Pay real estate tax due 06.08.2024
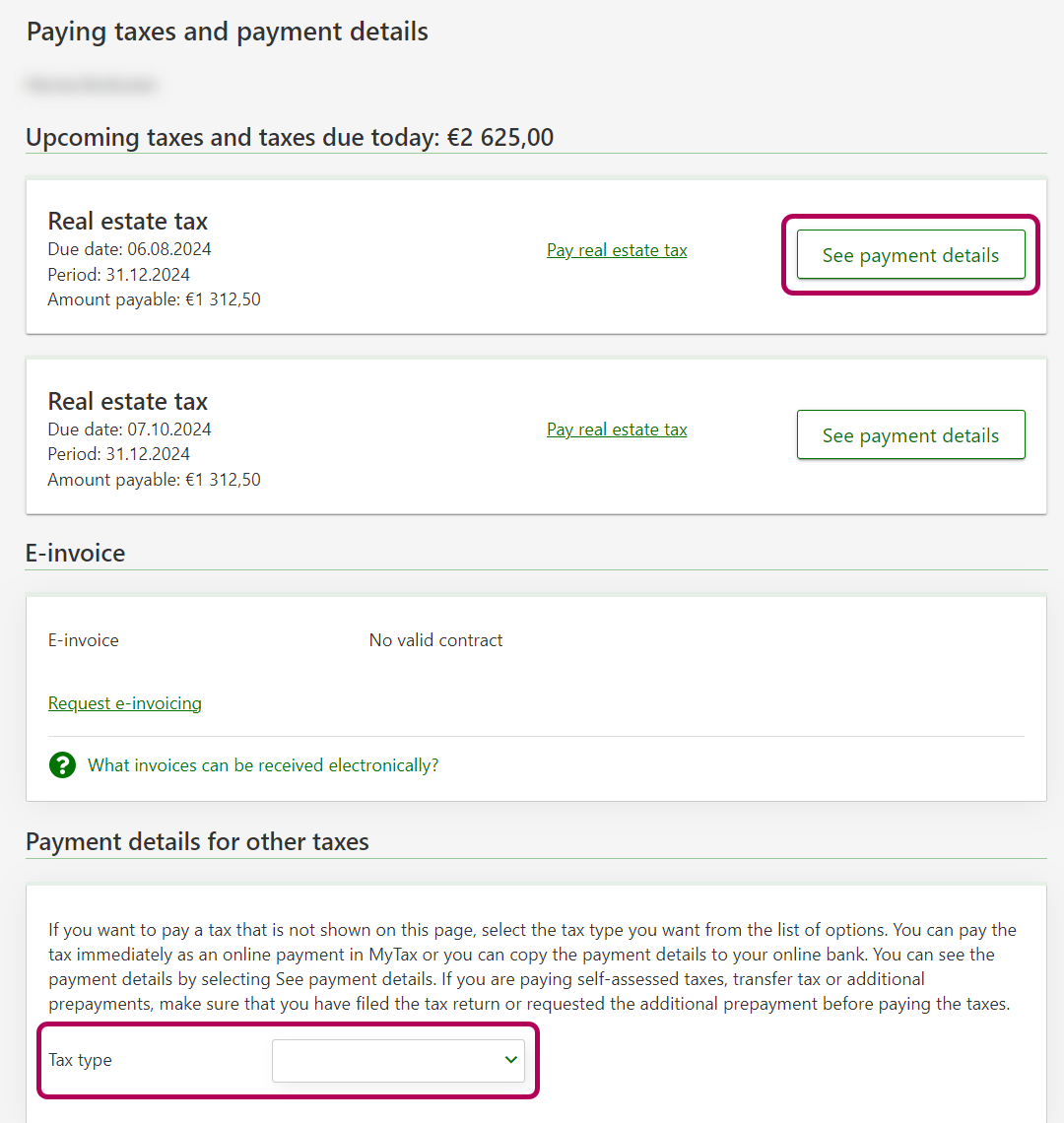 617,250
